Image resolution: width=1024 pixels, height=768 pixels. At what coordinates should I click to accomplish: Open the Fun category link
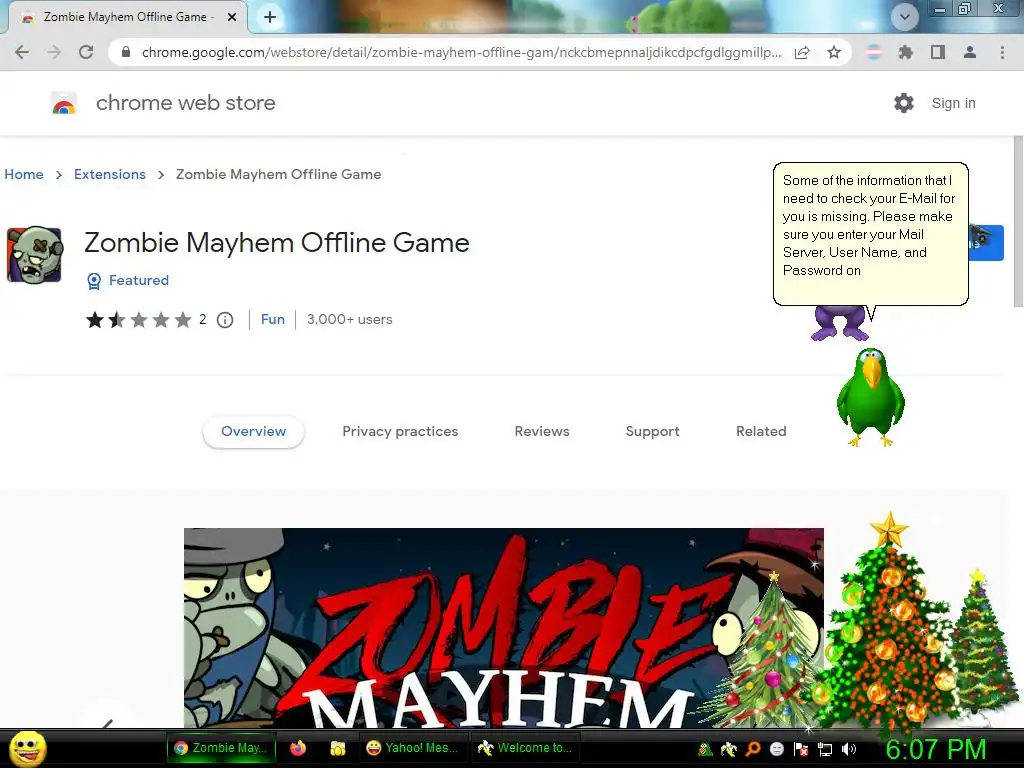272,319
